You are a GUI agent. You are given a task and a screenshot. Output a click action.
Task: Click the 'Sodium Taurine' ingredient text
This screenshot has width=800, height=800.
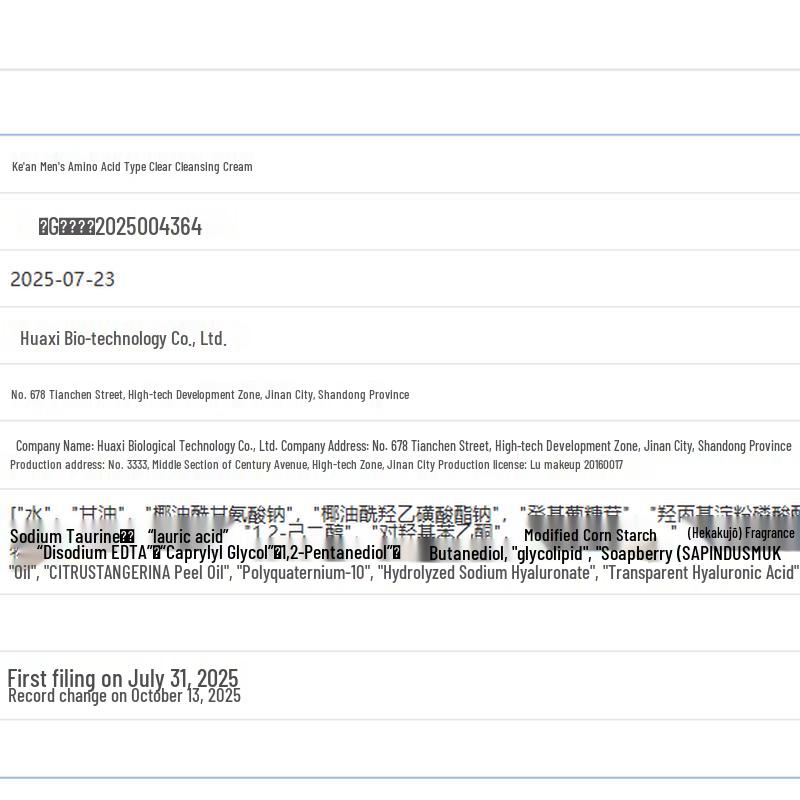(x=65, y=537)
